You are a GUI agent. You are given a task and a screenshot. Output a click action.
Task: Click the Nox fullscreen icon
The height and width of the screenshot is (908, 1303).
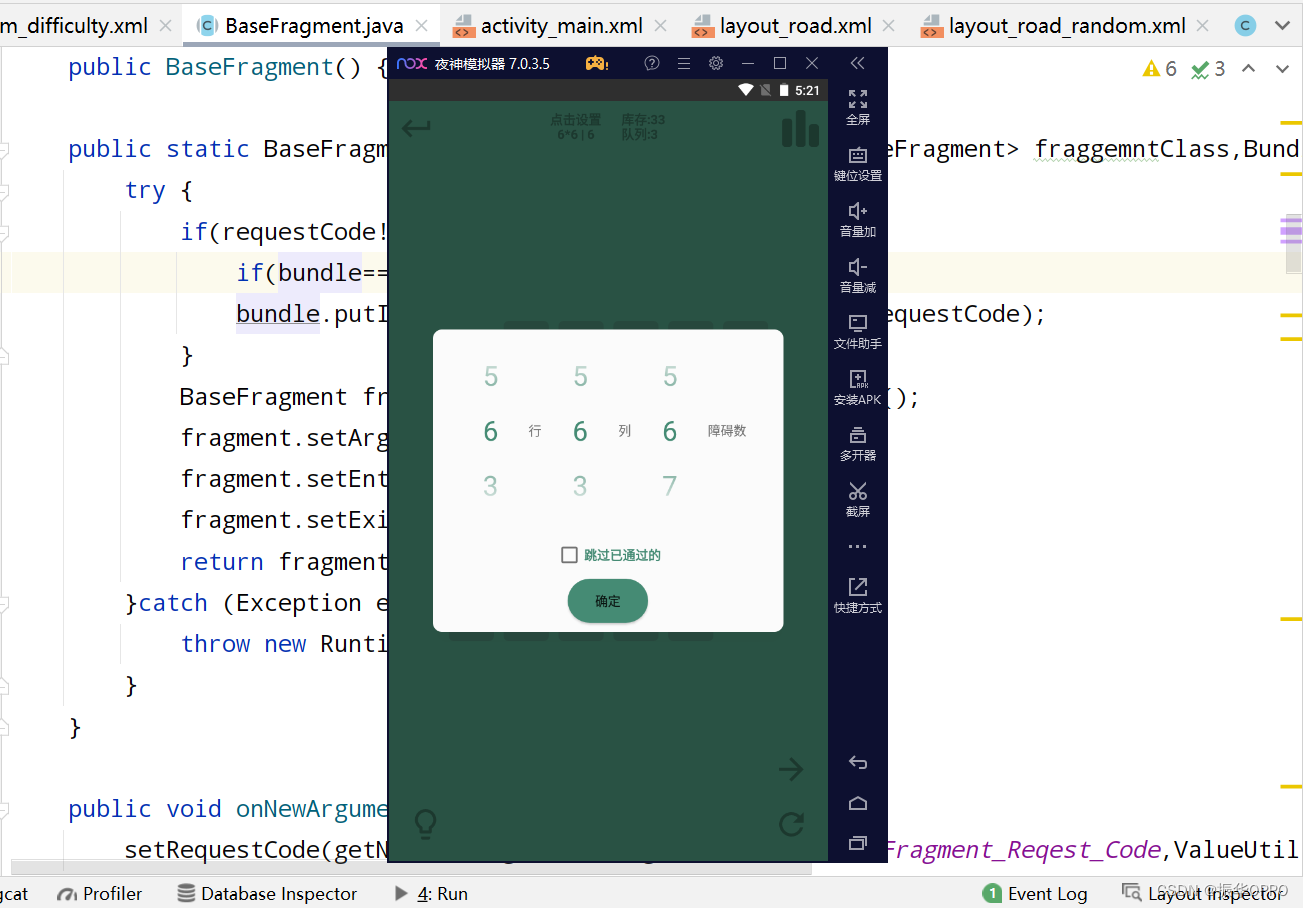[858, 99]
